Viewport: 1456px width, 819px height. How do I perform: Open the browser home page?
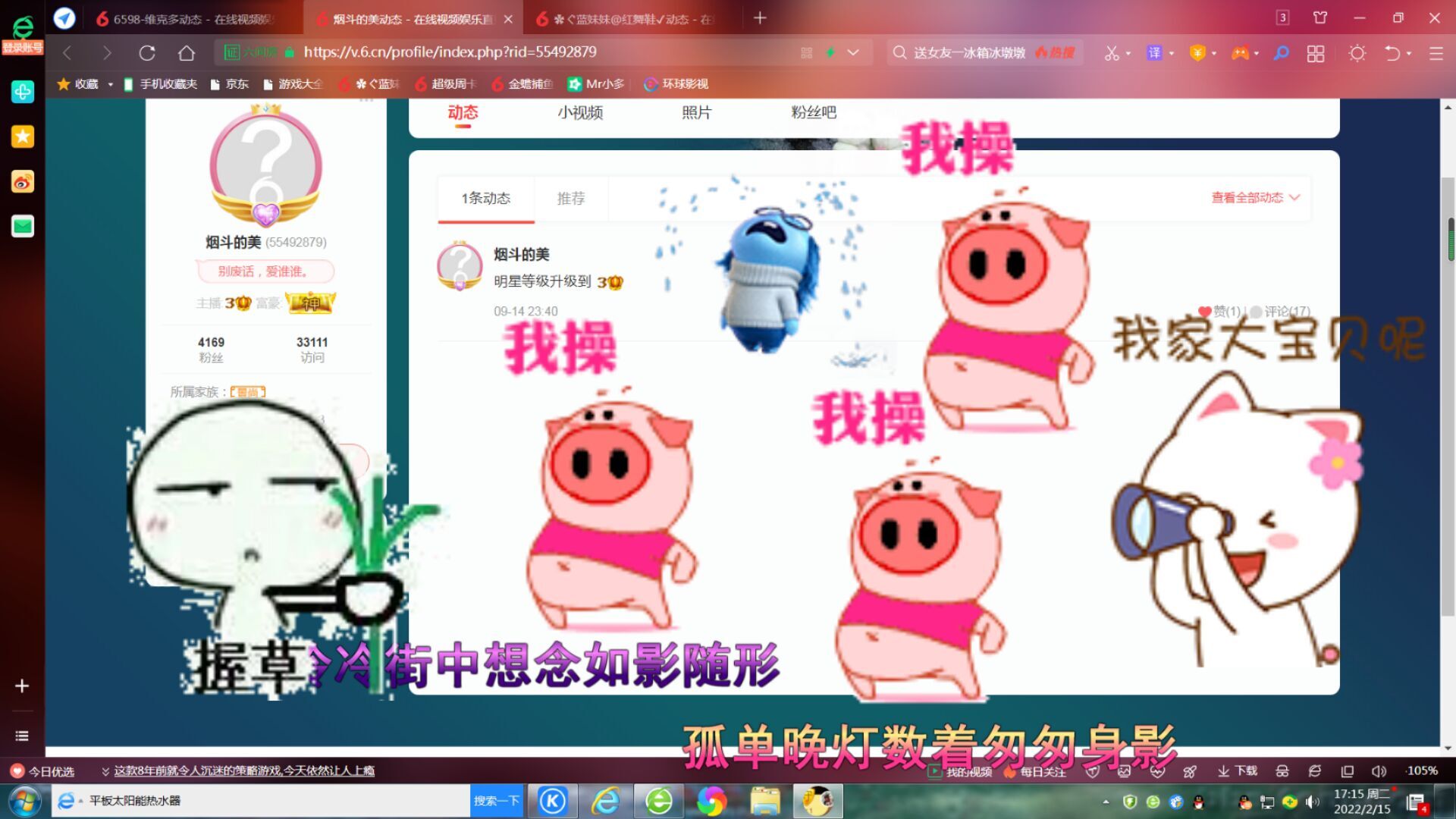187,52
